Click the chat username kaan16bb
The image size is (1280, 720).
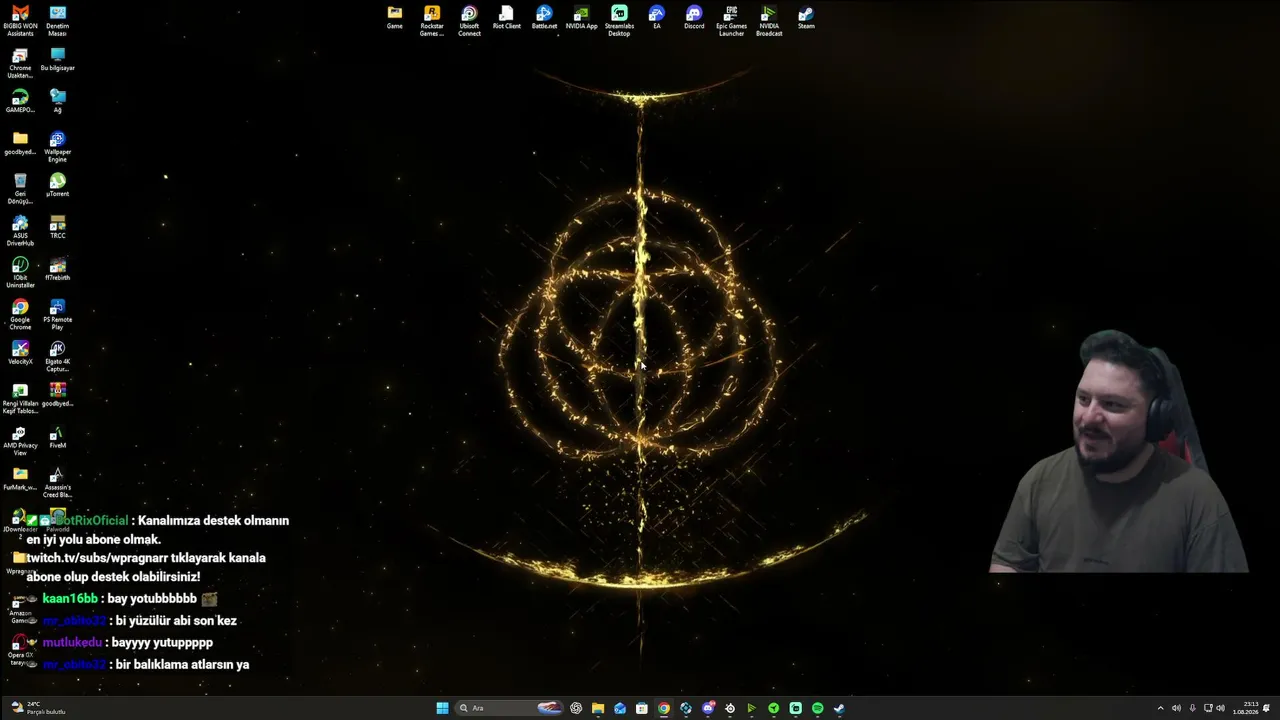pyautogui.click(x=70, y=599)
